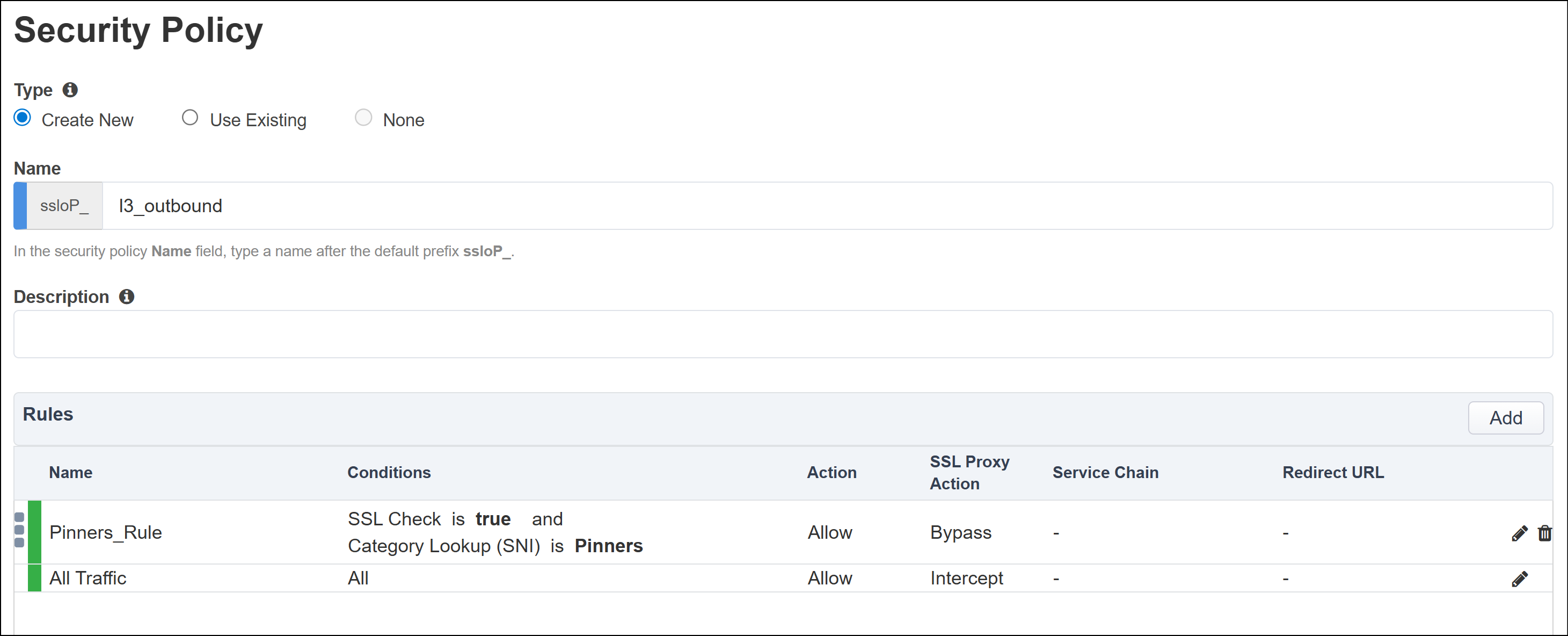The width and height of the screenshot is (1568, 636).
Task: Select the Use Existing radio option
Action: (x=190, y=118)
